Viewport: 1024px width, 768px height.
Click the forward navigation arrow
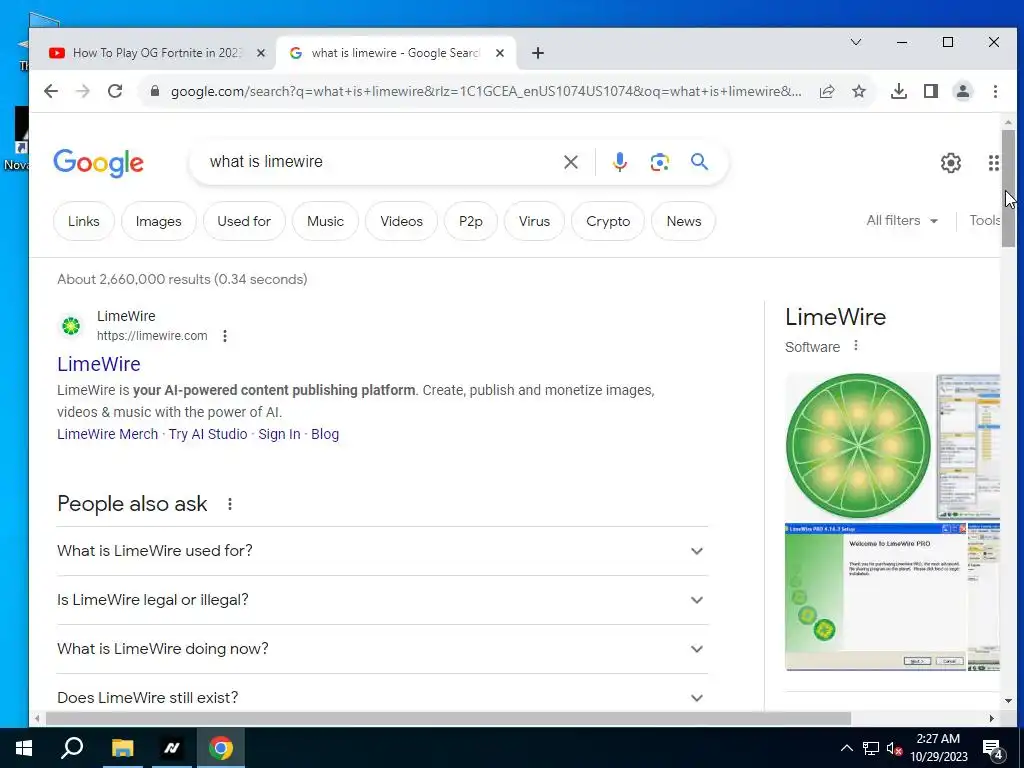[x=82, y=91]
